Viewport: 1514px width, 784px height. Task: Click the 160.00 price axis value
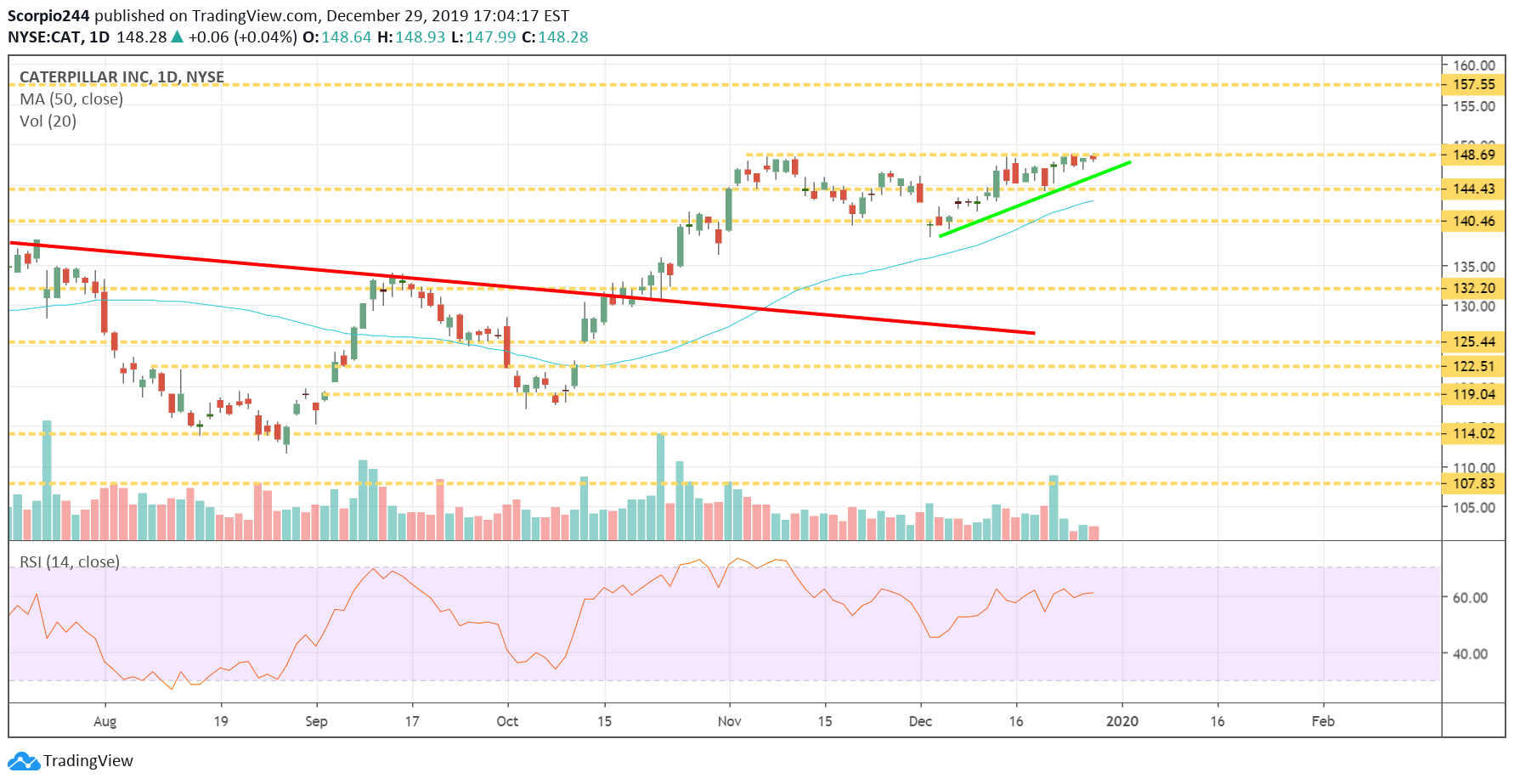click(1474, 65)
